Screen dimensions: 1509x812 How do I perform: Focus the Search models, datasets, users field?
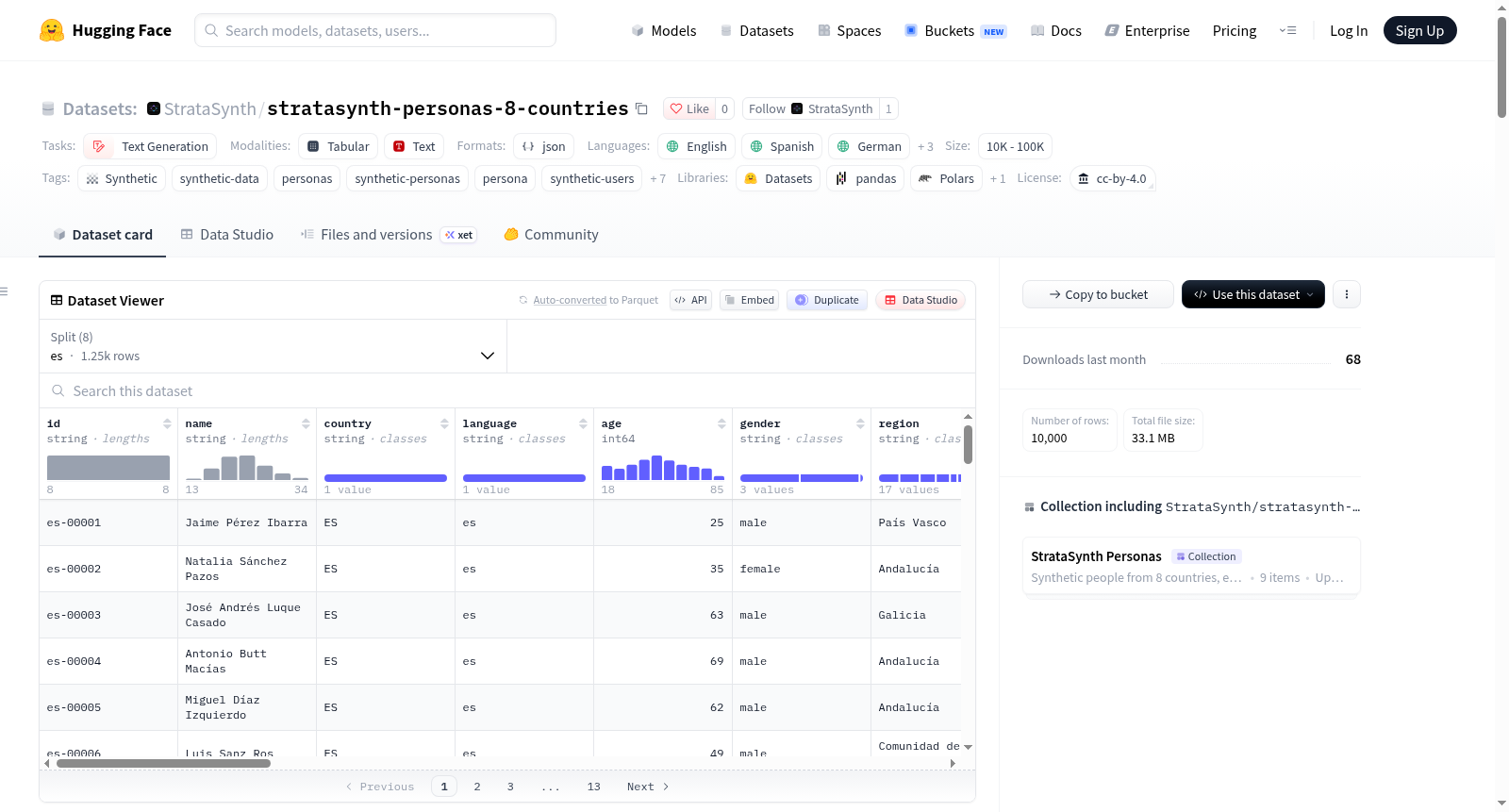click(375, 30)
